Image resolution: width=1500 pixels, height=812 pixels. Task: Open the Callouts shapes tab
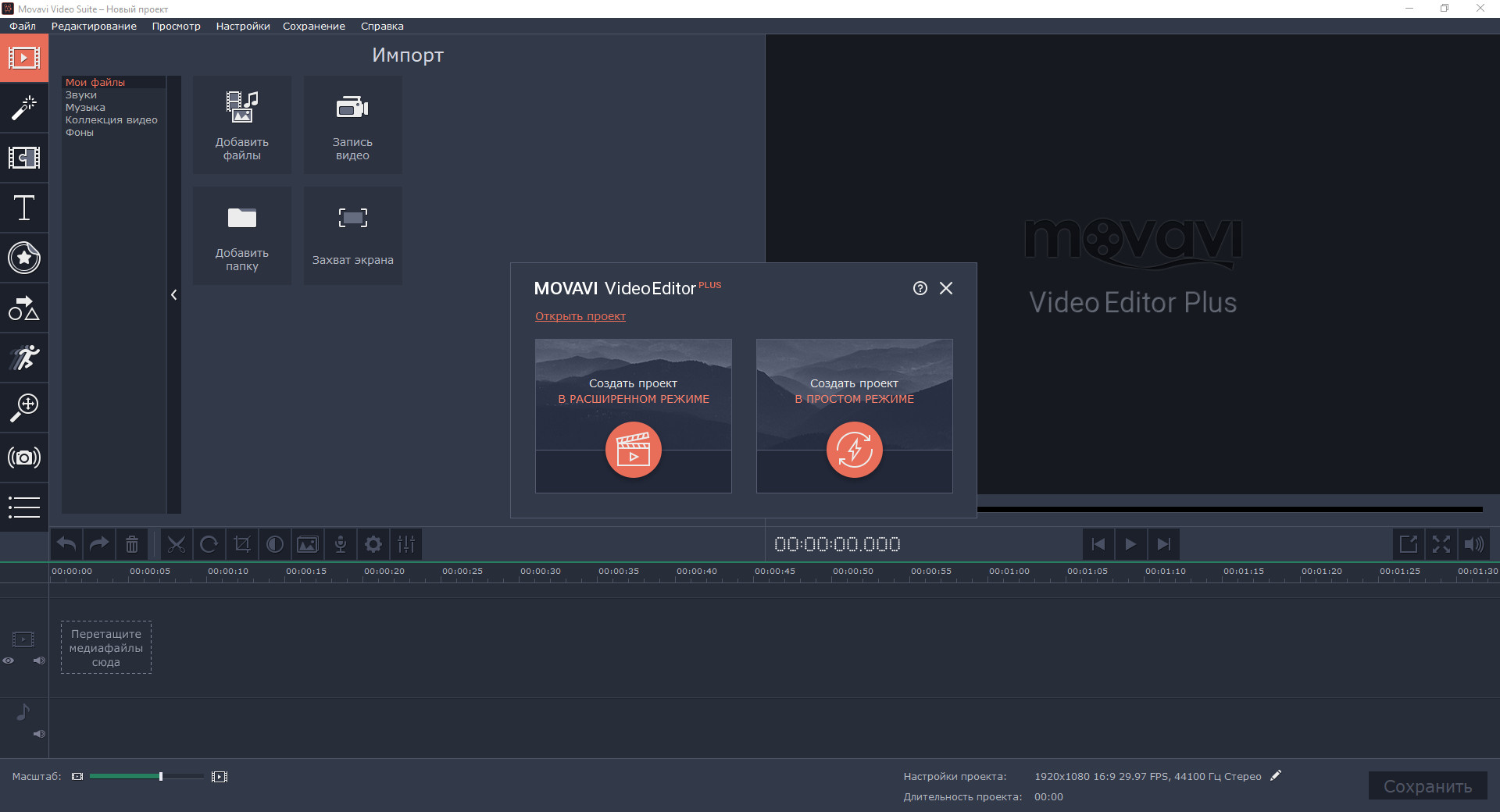click(x=24, y=308)
